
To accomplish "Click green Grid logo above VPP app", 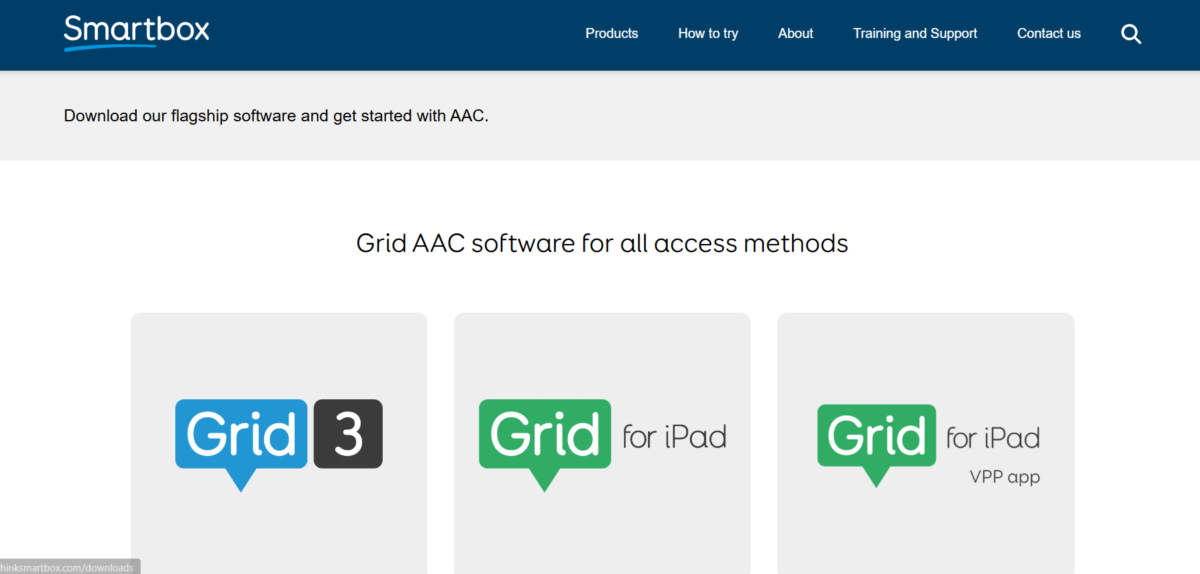I will [877, 445].
